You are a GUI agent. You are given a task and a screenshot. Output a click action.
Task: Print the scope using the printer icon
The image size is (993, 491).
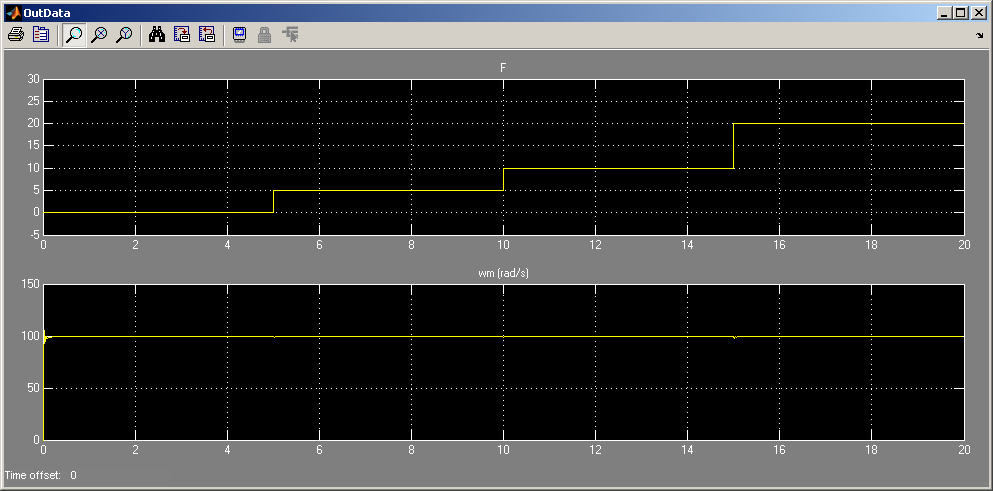coord(16,35)
